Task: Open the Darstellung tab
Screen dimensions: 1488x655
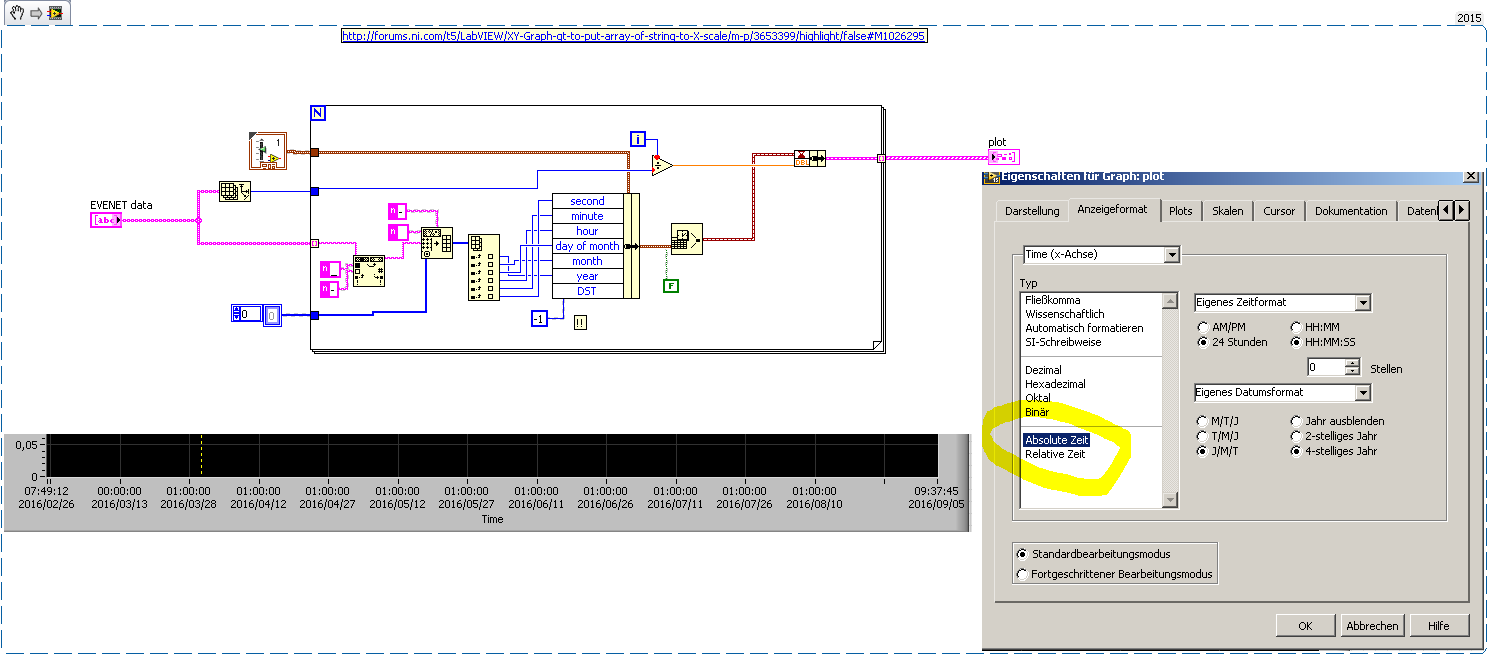Action: coord(1031,211)
